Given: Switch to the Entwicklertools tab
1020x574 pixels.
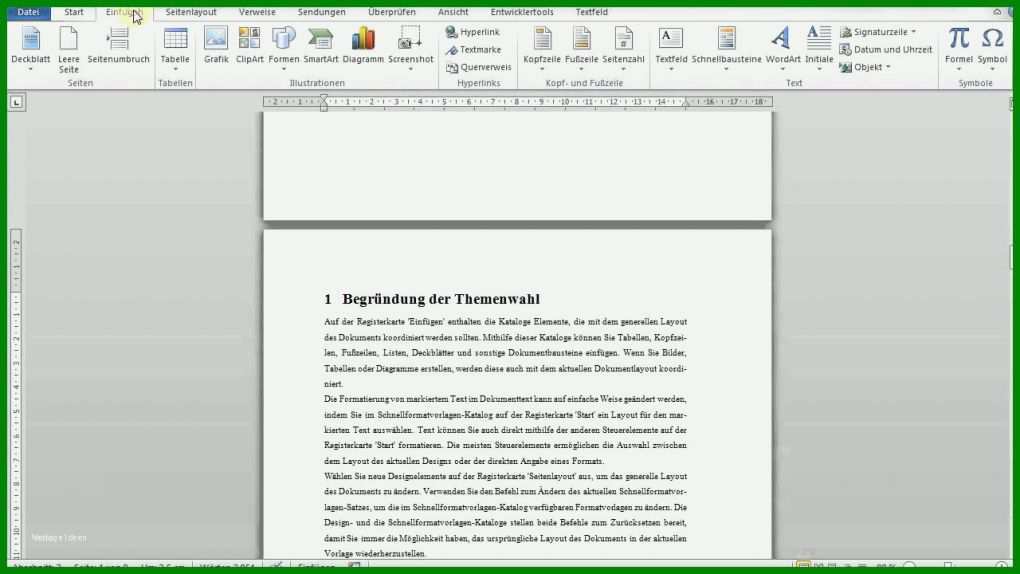Looking at the screenshot, I should pyautogui.click(x=522, y=12).
